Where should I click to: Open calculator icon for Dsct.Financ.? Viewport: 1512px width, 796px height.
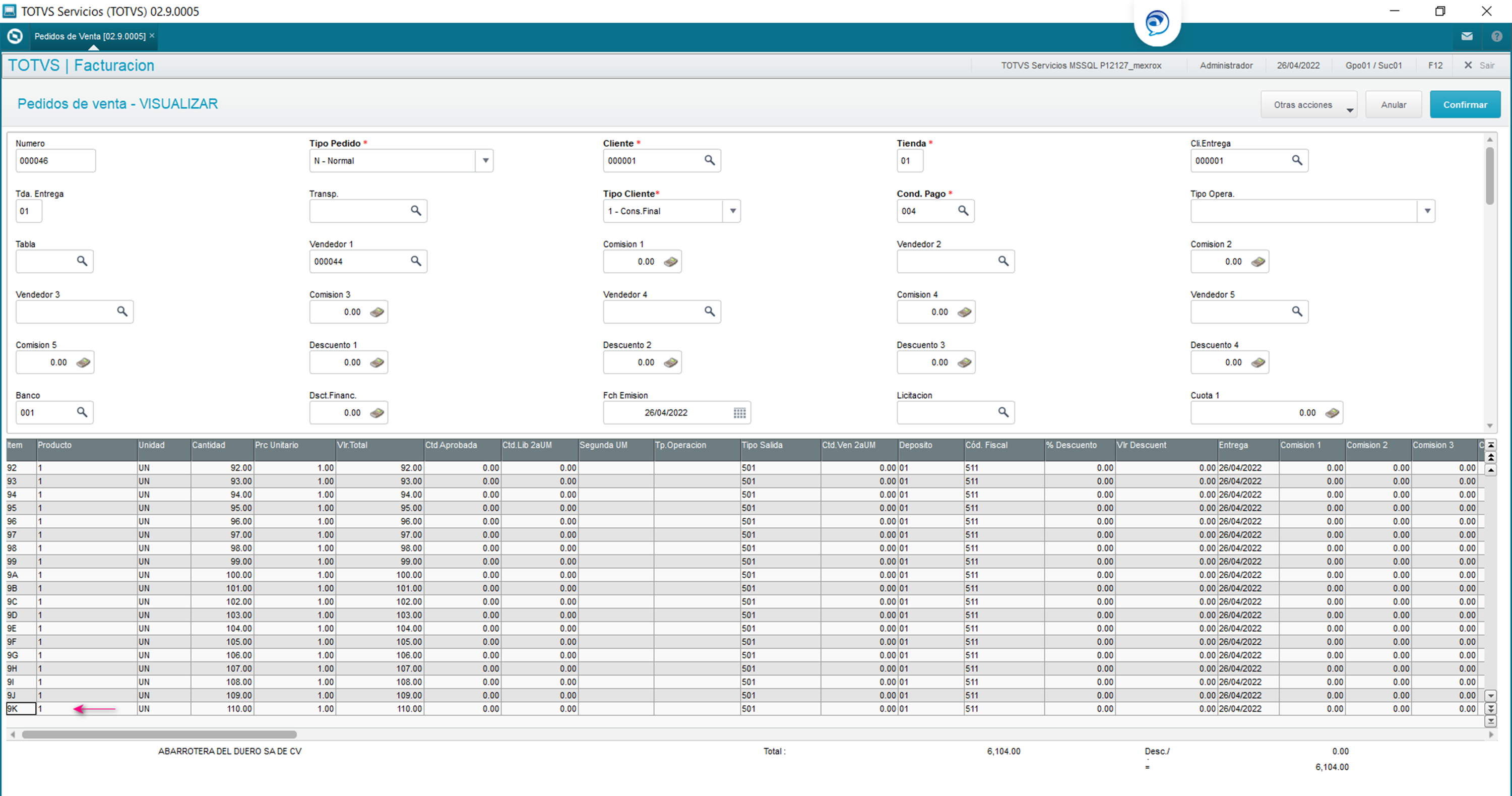pos(377,413)
